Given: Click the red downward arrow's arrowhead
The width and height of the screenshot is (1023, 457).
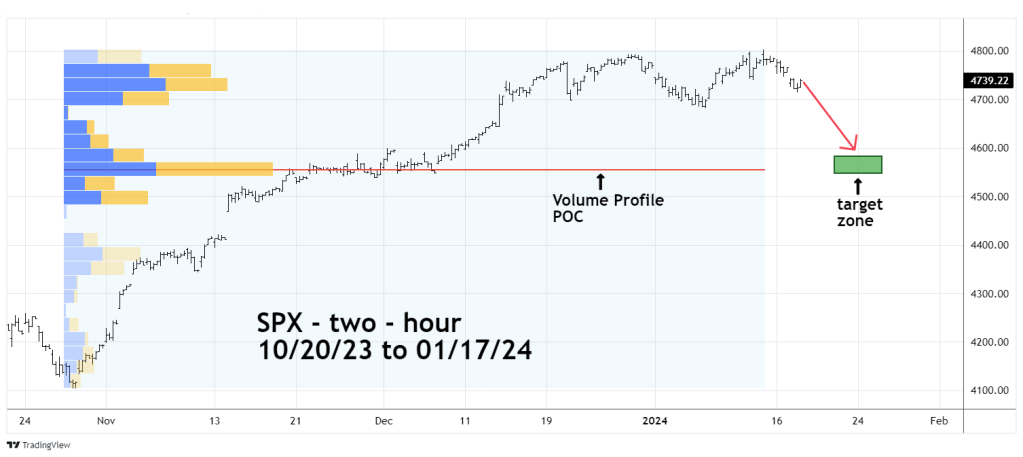Looking at the screenshot, I should [853, 145].
